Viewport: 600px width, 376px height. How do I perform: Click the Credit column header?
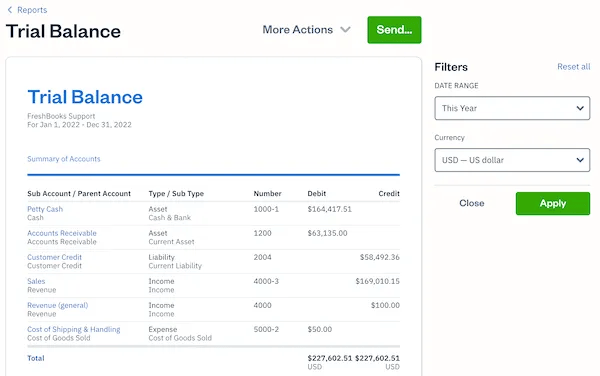(389, 194)
